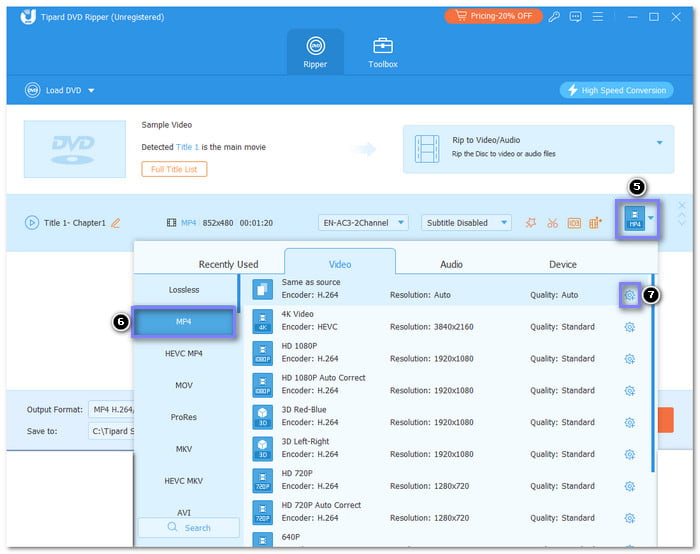Play Title 1- Chapter1
Viewport: 700px width, 554px height.
31,222
